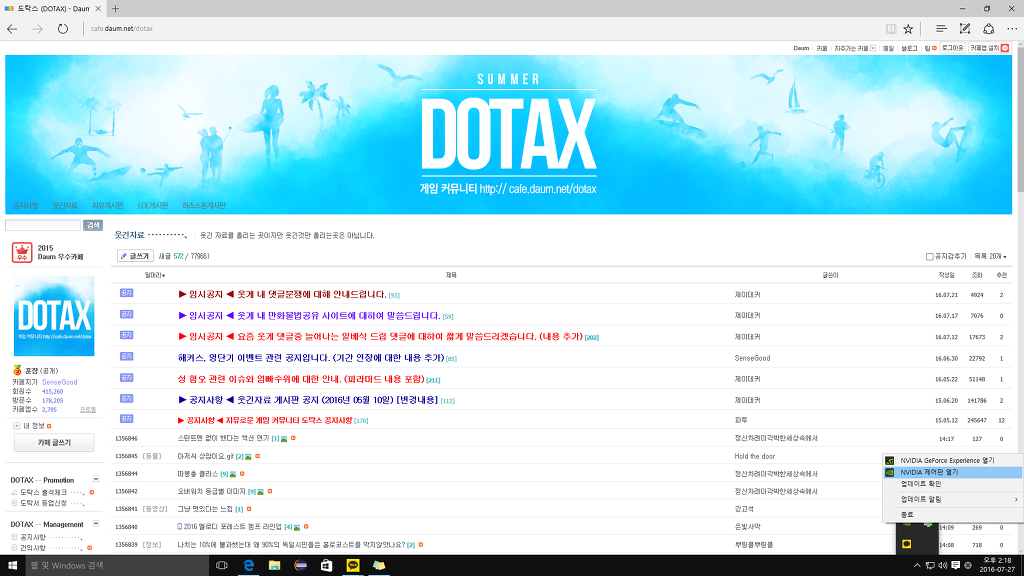The image size is (1024, 576).
Task: Open the Windows Start button
Action: click(x=12, y=566)
